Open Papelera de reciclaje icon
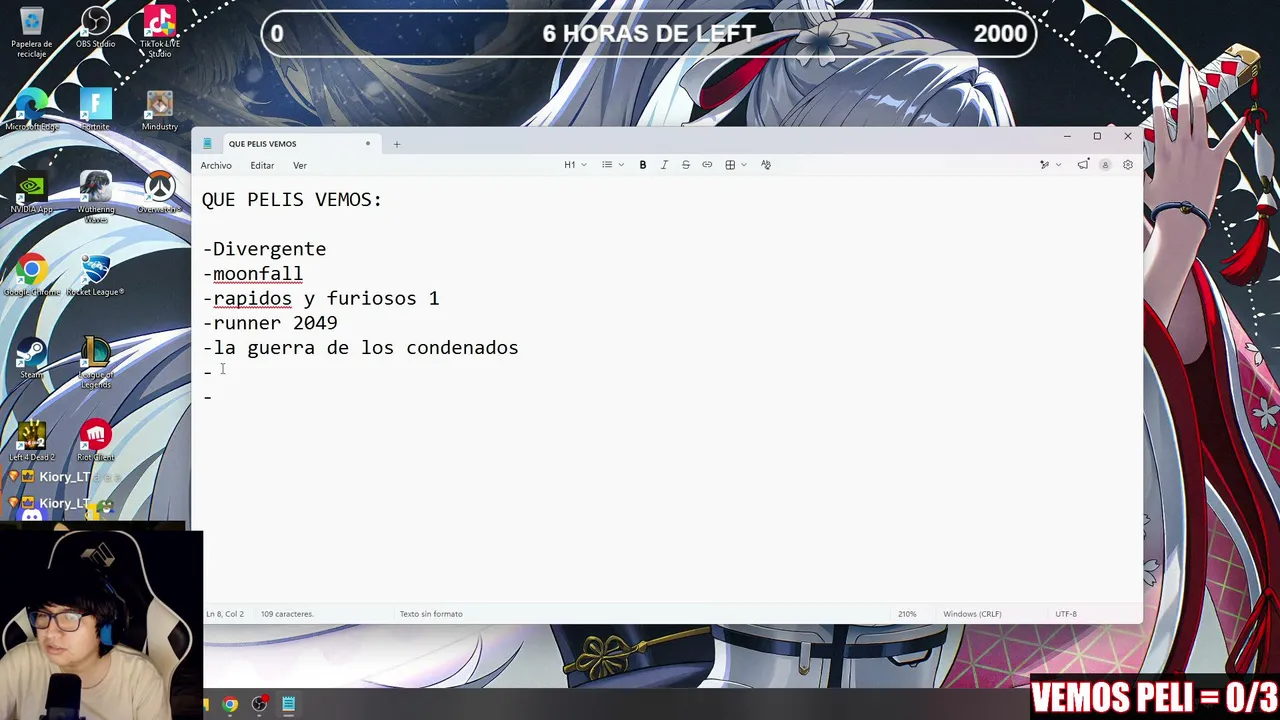Viewport: 1280px width, 720px height. pyautogui.click(x=32, y=30)
